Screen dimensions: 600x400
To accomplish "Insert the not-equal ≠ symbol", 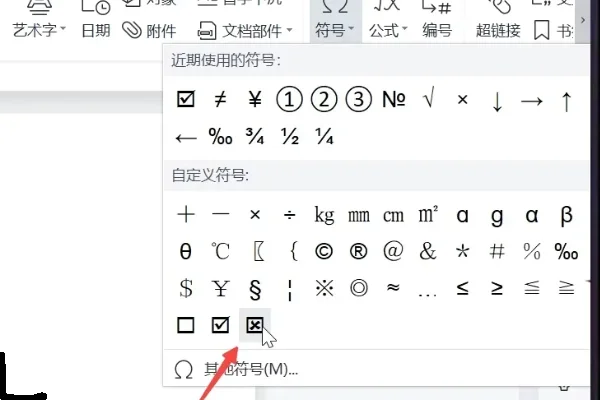I will pos(220,100).
